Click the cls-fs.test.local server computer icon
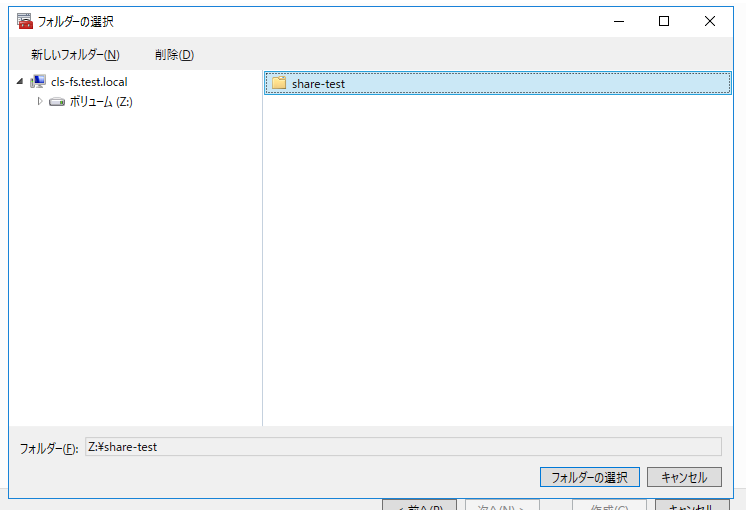This screenshot has width=746, height=510. pos(38,82)
